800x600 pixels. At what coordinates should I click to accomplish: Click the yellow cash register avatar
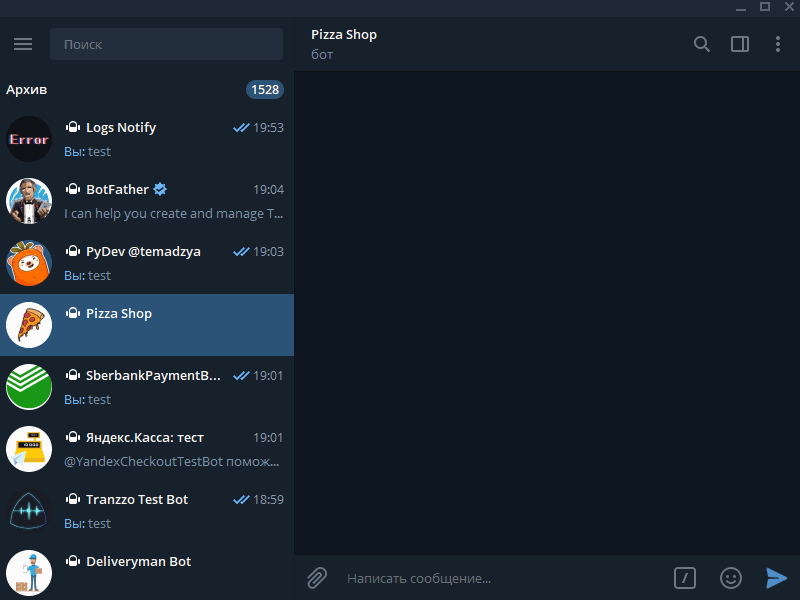click(29, 449)
